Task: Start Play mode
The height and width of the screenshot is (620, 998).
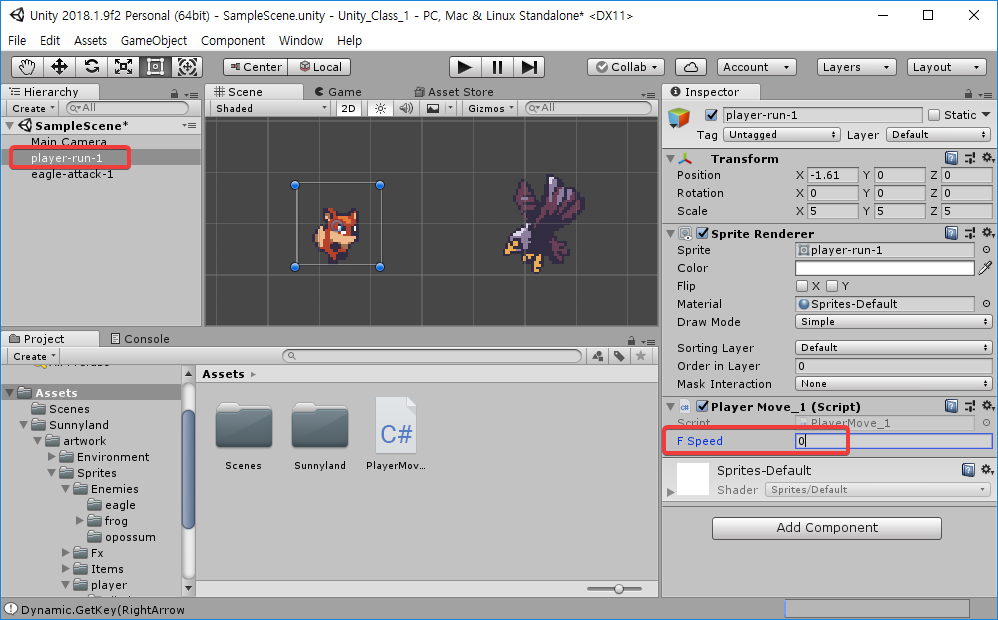Action: [465, 67]
